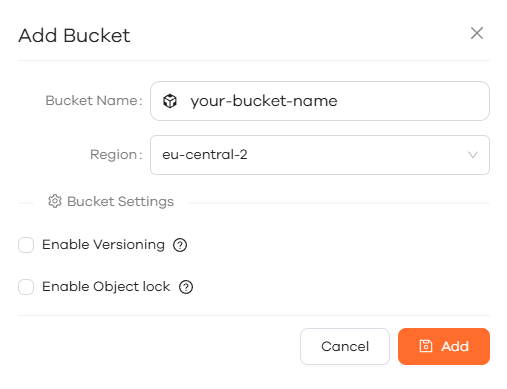The width and height of the screenshot is (507, 389).
Task: Open the Enable Versioning help icon
Action: tap(180, 245)
